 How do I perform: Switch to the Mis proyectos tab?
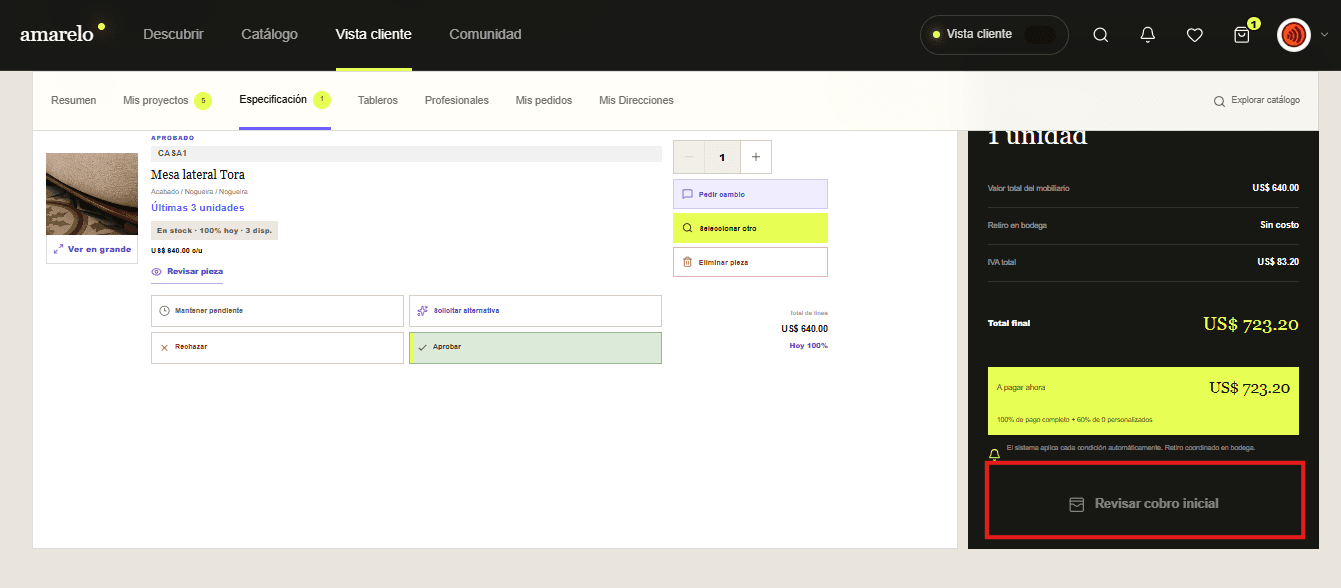click(167, 100)
